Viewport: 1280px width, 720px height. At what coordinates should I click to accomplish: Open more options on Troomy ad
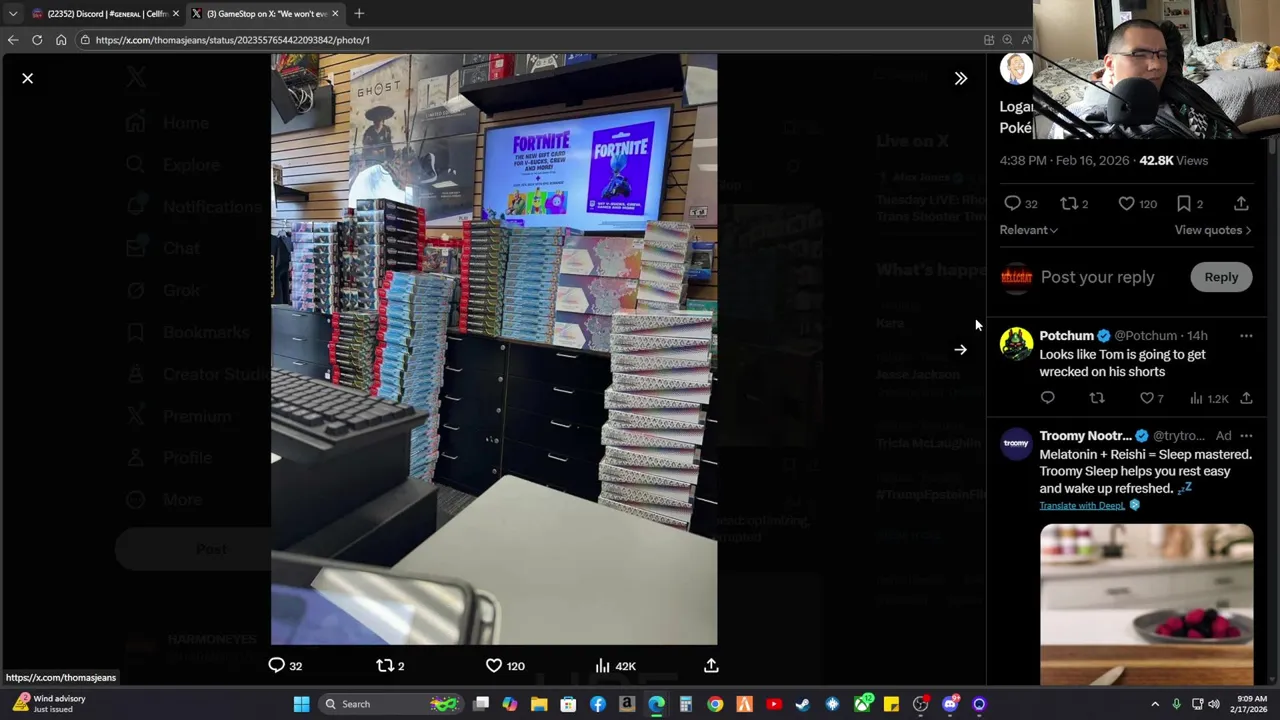pos(1246,436)
